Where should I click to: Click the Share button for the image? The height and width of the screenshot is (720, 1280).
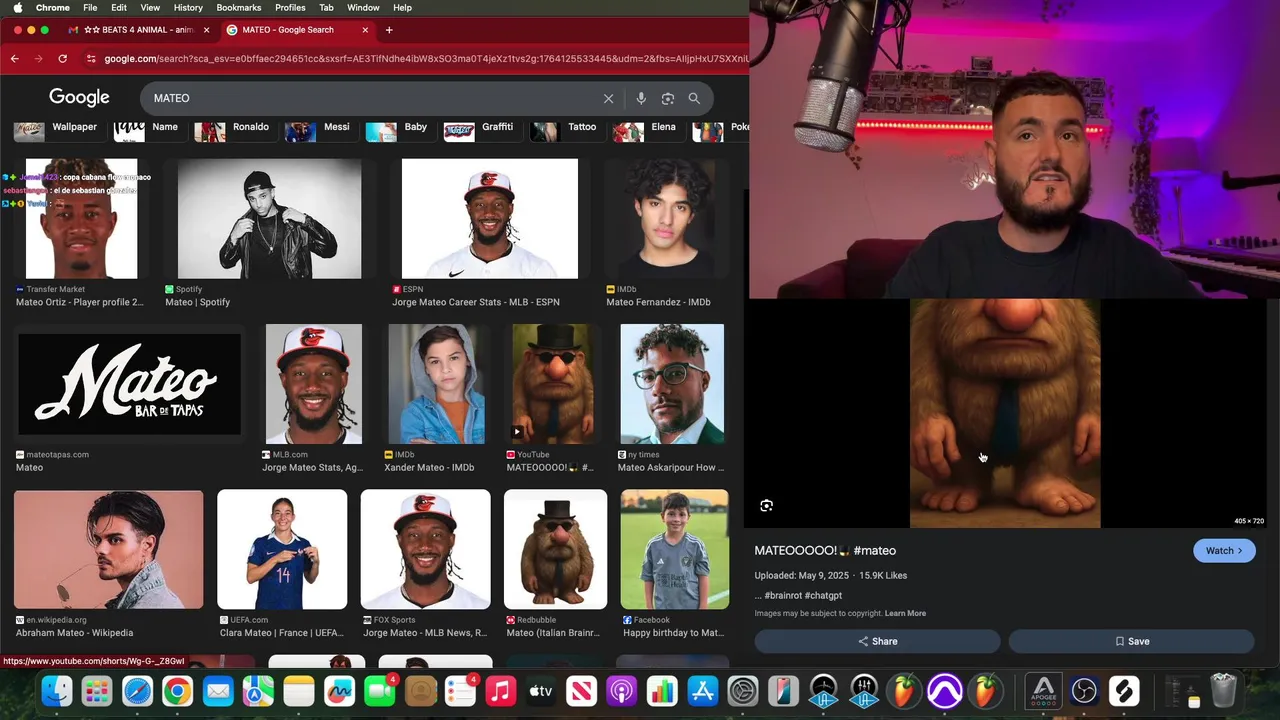point(877,641)
